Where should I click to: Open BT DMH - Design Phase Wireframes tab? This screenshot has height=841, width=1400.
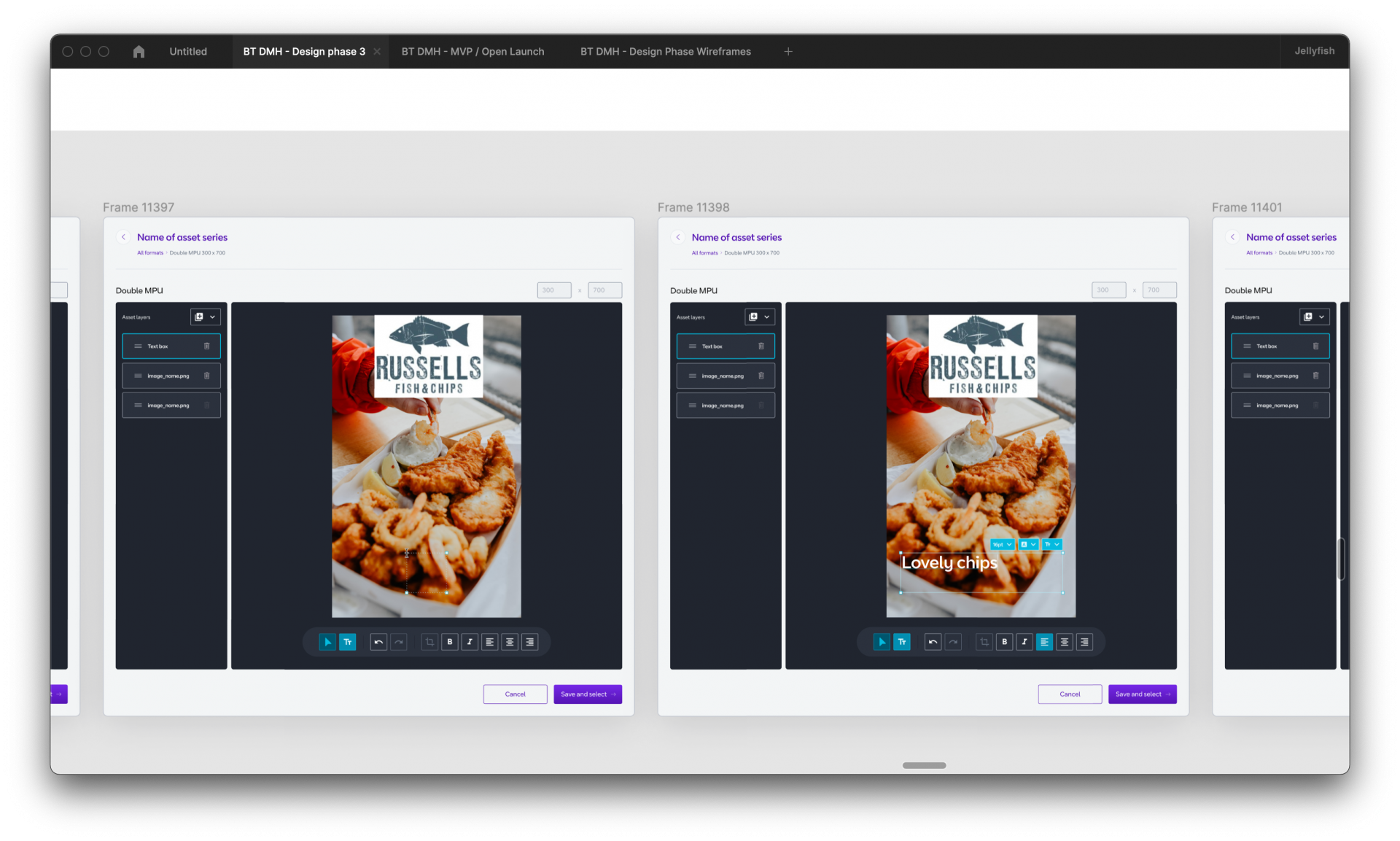tap(665, 51)
